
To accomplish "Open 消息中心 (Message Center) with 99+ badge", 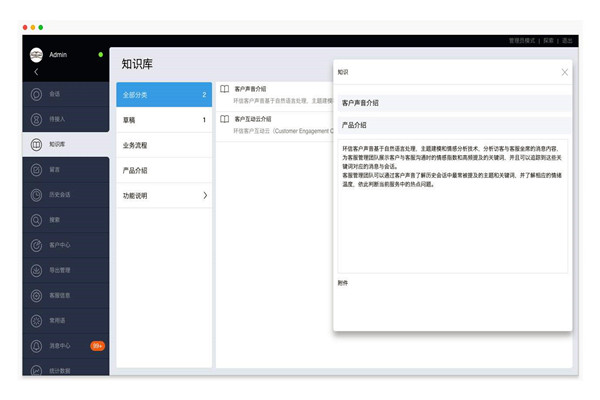I will (x=58, y=345).
